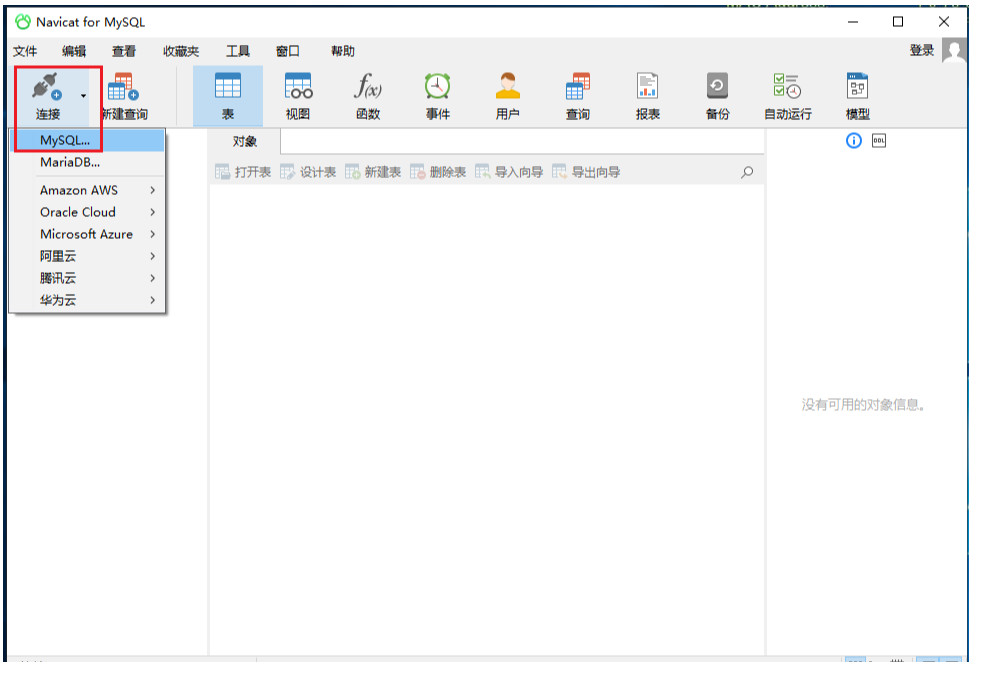The image size is (984, 700).
Task: Click the search magnifier in object toolbar
Action: tap(747, 172)
